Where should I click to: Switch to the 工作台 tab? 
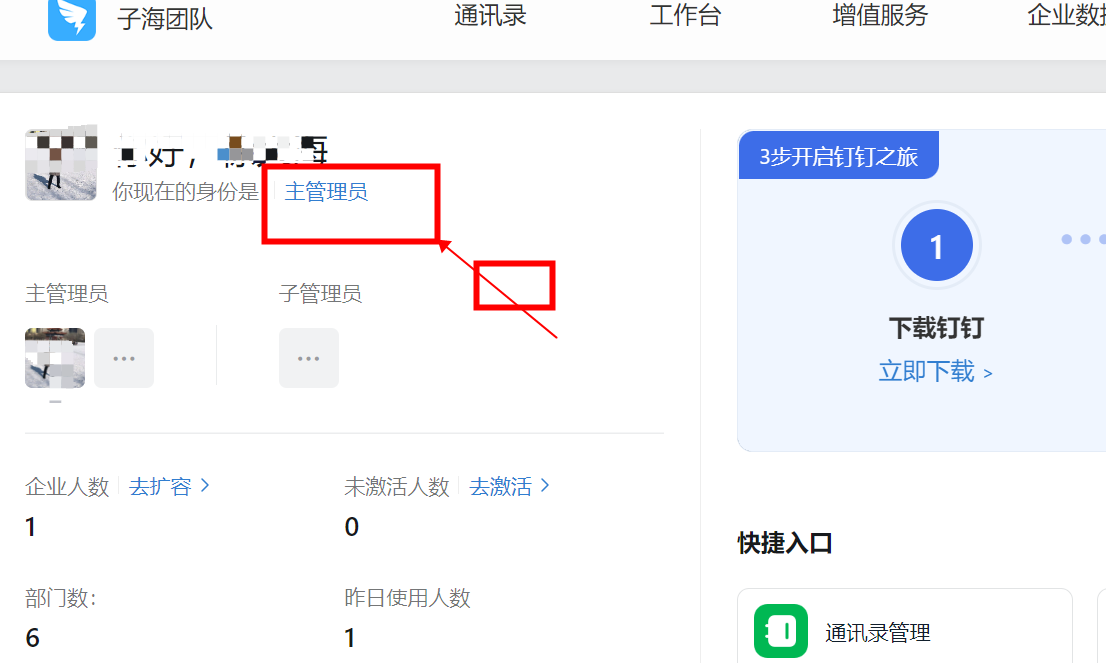click(x=685, y=16)
